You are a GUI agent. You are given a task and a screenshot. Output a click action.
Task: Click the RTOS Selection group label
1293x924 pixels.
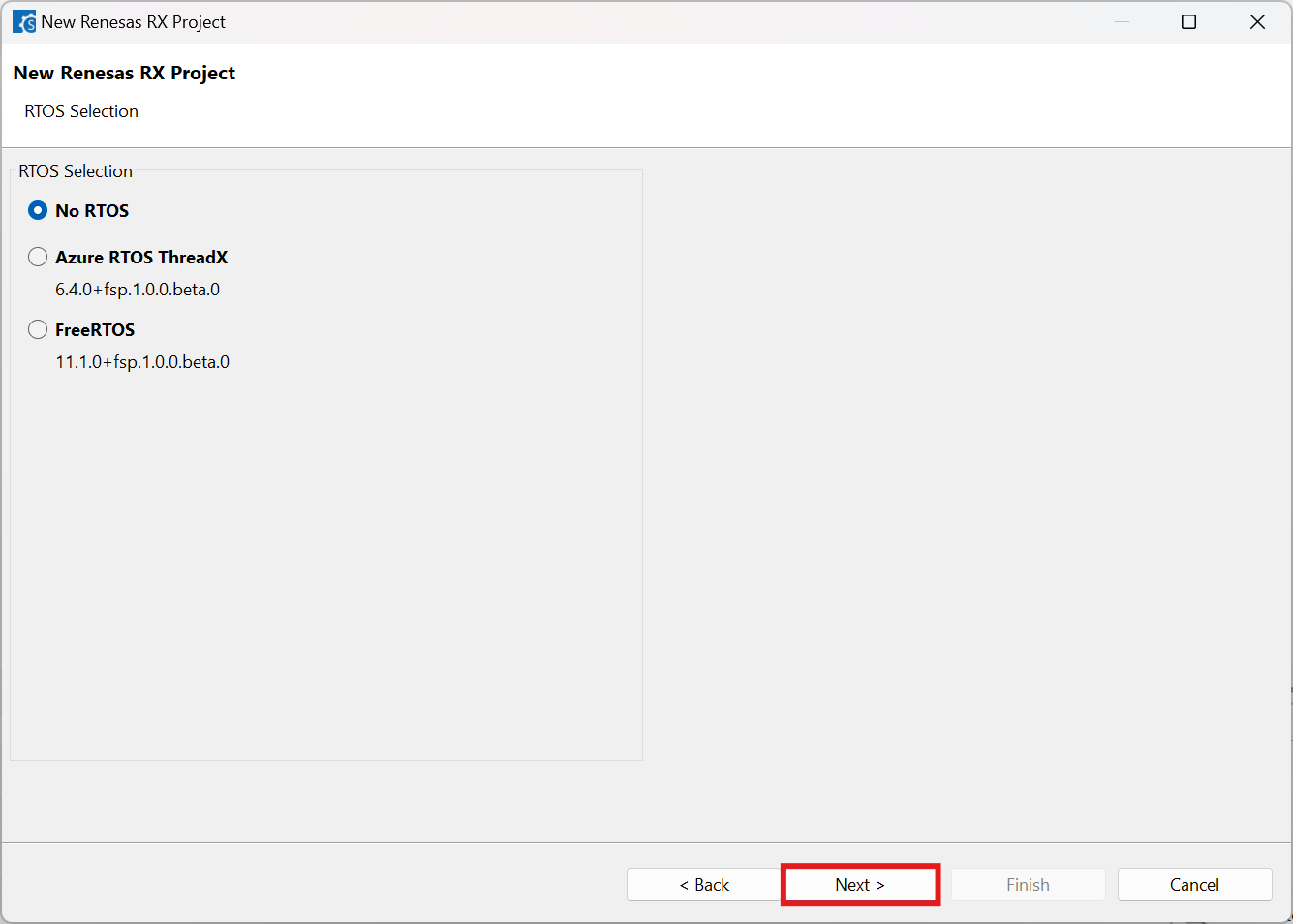(x=76, y=171)
